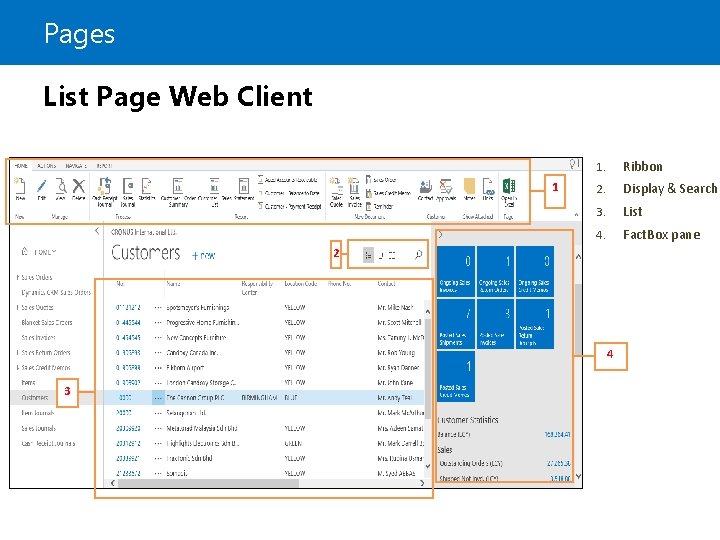Open Dynamics CRM Sales Orders navigation item

[56, 292]
